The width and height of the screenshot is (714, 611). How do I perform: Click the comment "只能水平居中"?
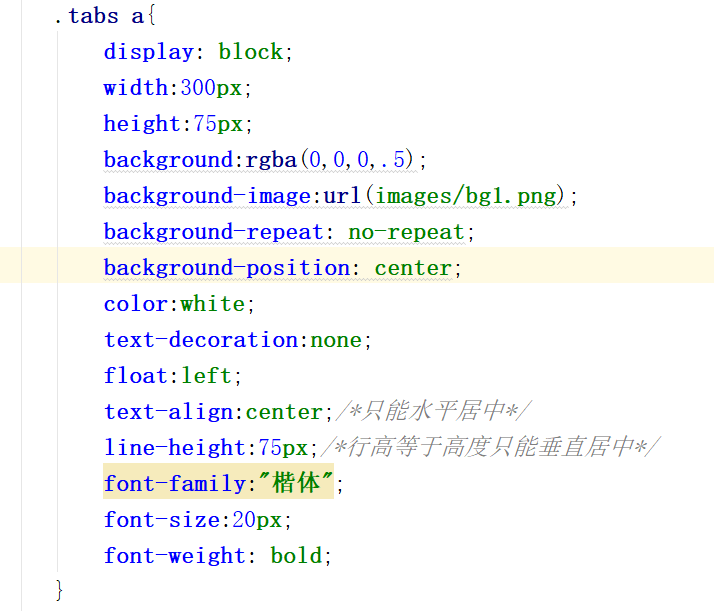(x=434, y=411)
